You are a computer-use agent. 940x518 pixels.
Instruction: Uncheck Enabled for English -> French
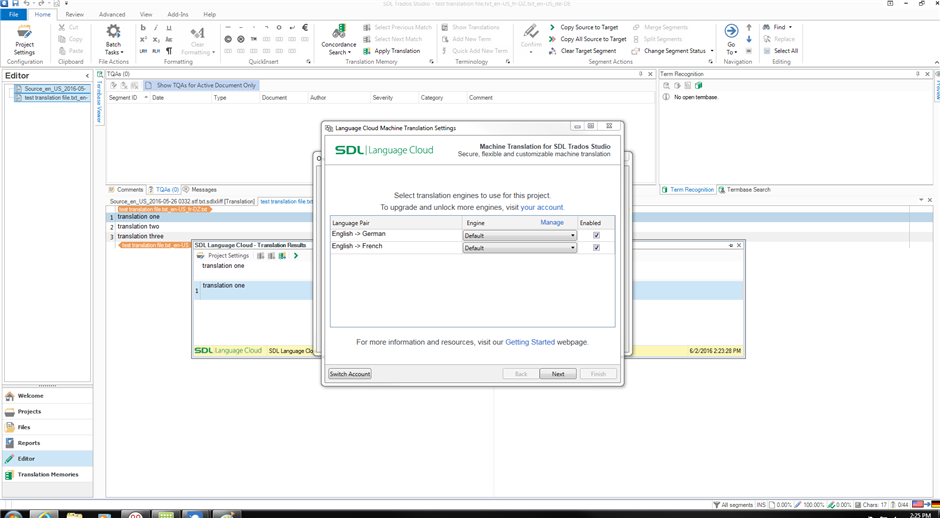(x=596, y=248)
